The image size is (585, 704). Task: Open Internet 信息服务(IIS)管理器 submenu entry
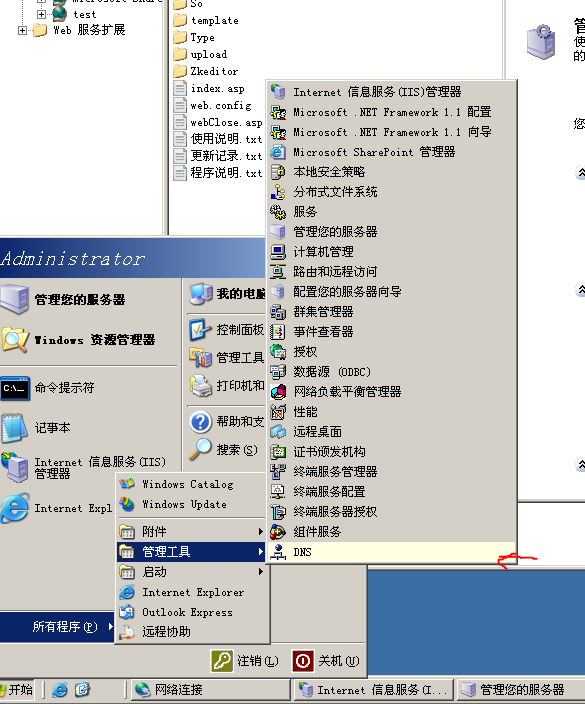click(x=391, y=92)
